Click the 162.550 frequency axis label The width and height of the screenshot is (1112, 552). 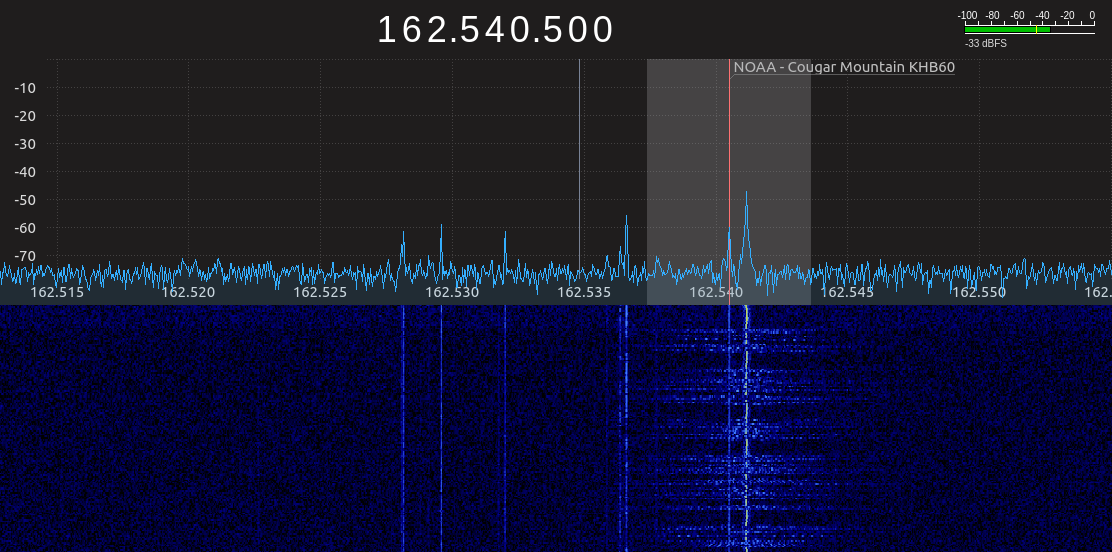pyautogui.click(x=979, y=292)
